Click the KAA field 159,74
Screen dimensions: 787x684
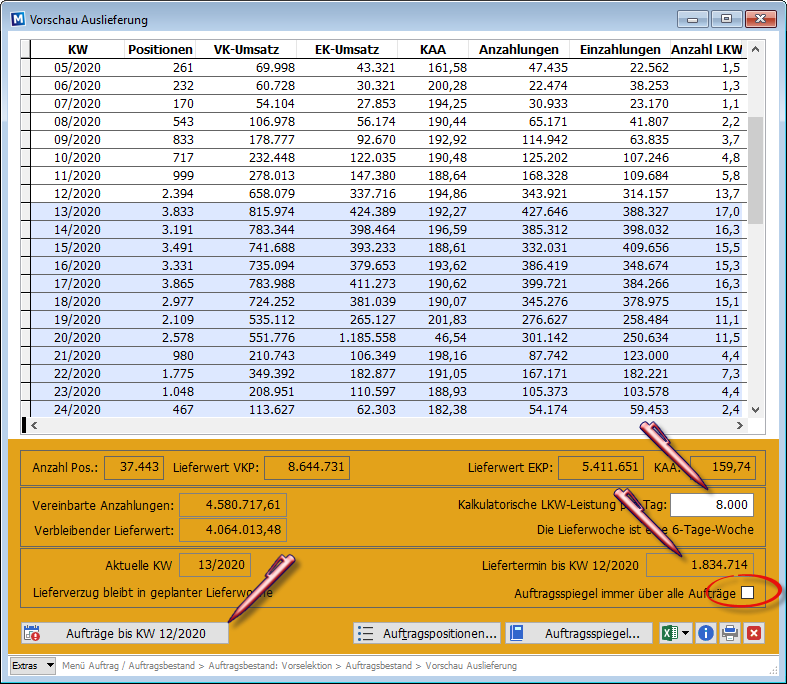click(x=723, y=467)
